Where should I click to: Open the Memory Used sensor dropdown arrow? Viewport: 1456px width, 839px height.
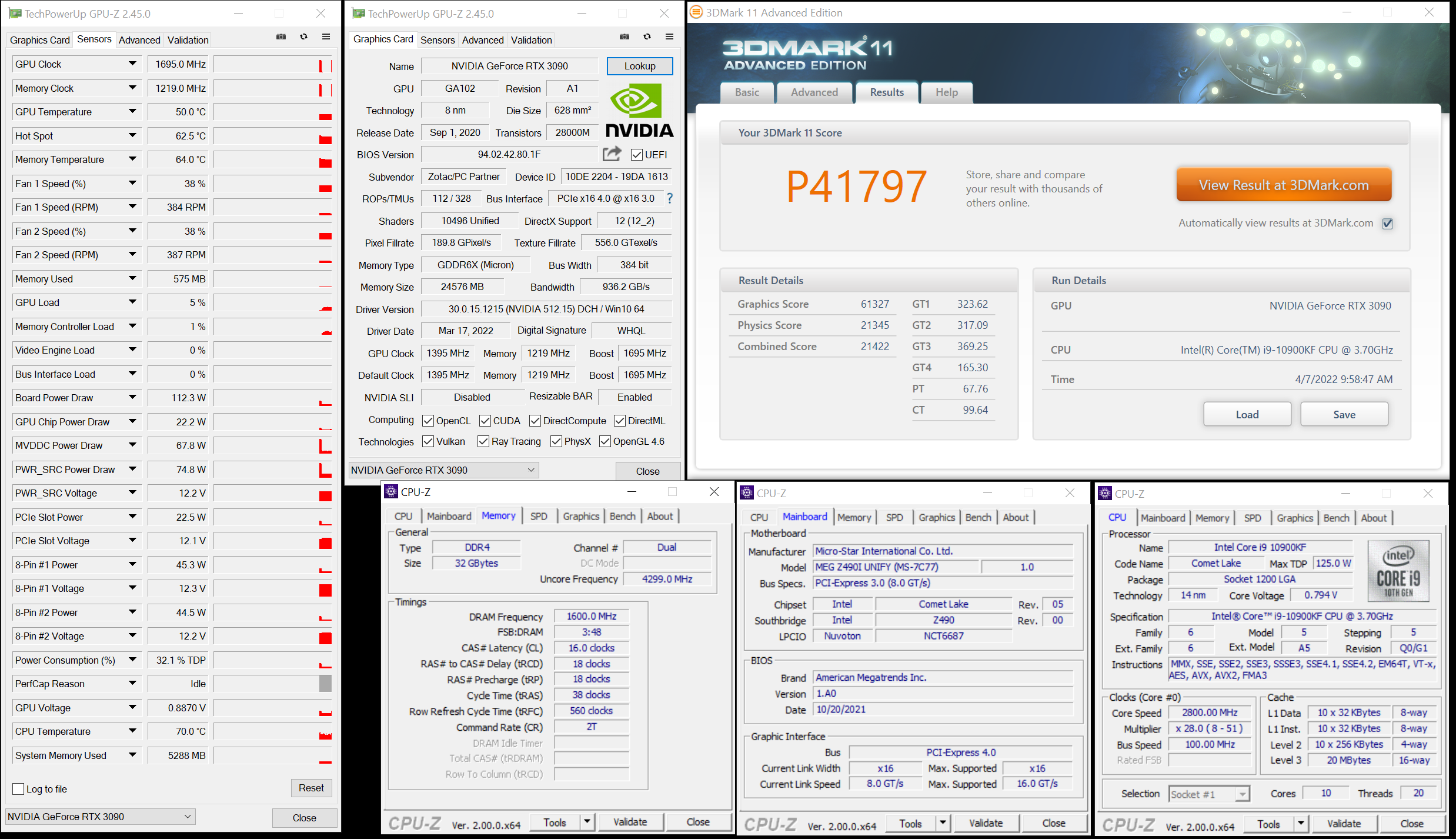(132, 278)
